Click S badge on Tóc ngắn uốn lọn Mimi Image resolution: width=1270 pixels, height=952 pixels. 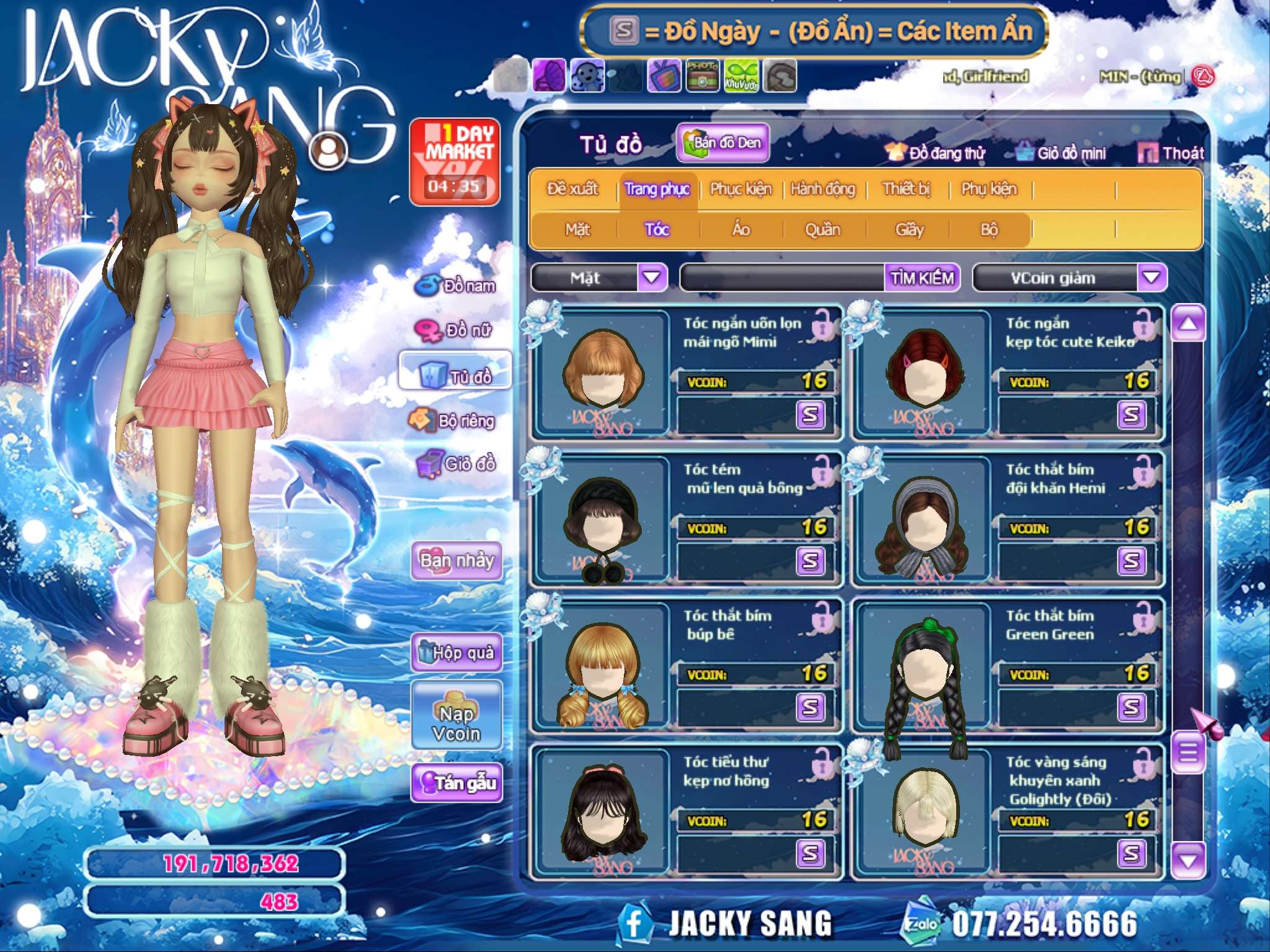tap(810, 415)
